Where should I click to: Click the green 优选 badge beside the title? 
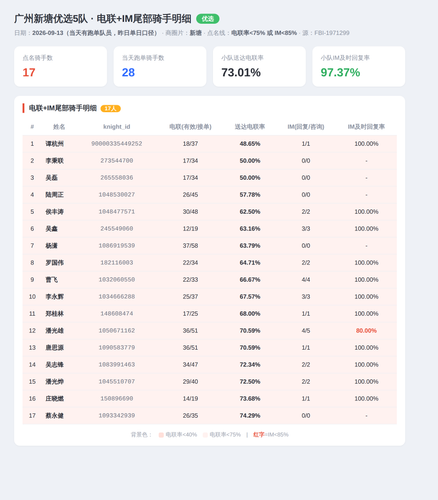tap(208, 19)
